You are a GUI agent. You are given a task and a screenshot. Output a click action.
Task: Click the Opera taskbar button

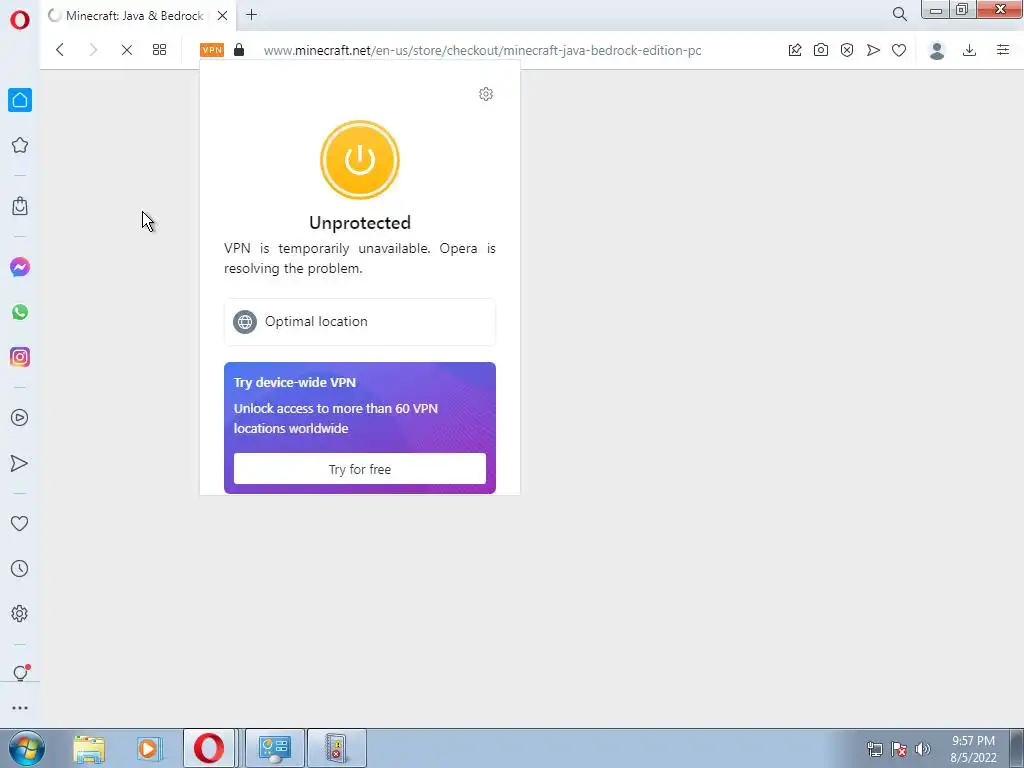209,748
